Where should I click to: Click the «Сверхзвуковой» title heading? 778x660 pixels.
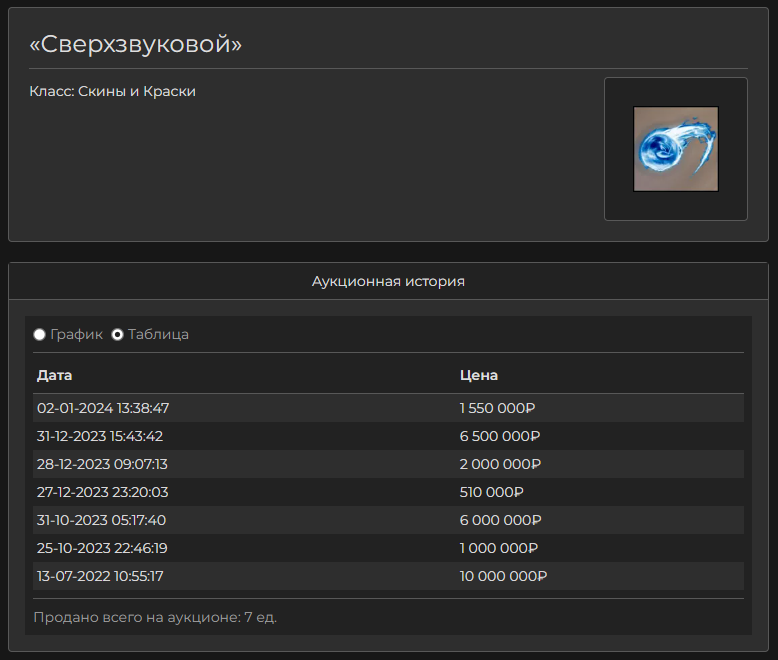135,44
